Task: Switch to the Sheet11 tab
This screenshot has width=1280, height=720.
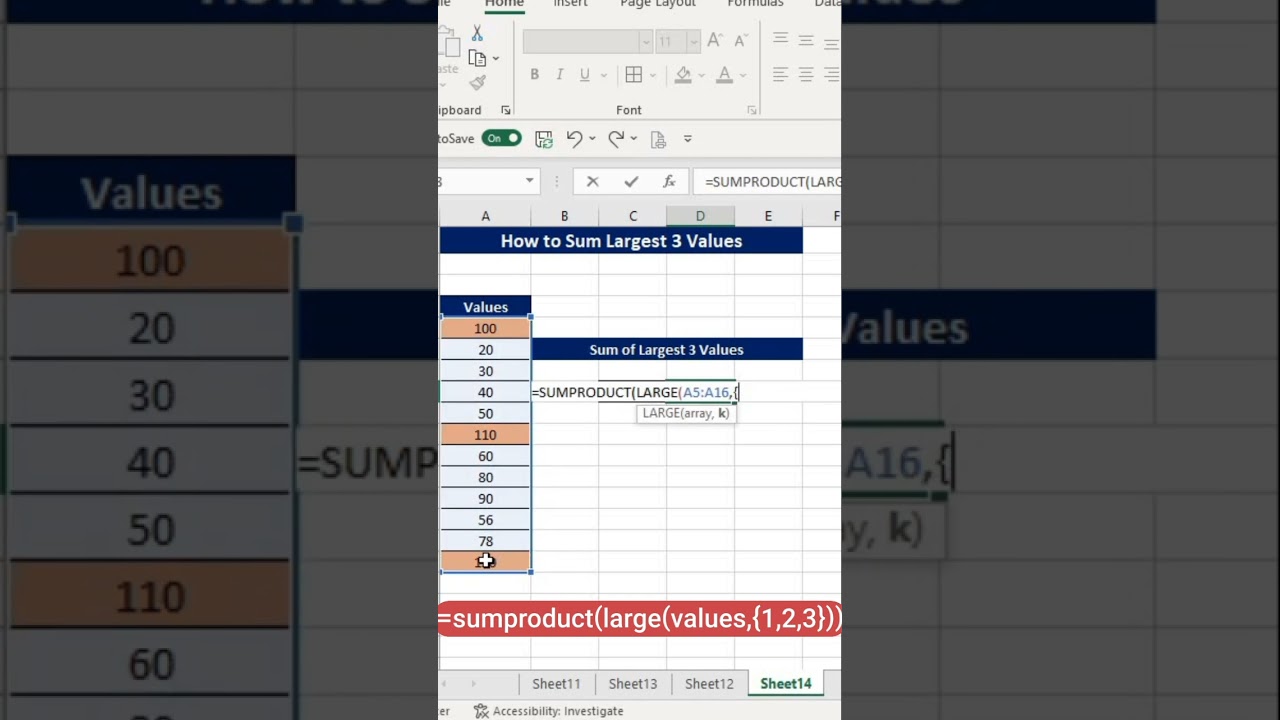Action: pyautogui.click(x=556, y=684)
